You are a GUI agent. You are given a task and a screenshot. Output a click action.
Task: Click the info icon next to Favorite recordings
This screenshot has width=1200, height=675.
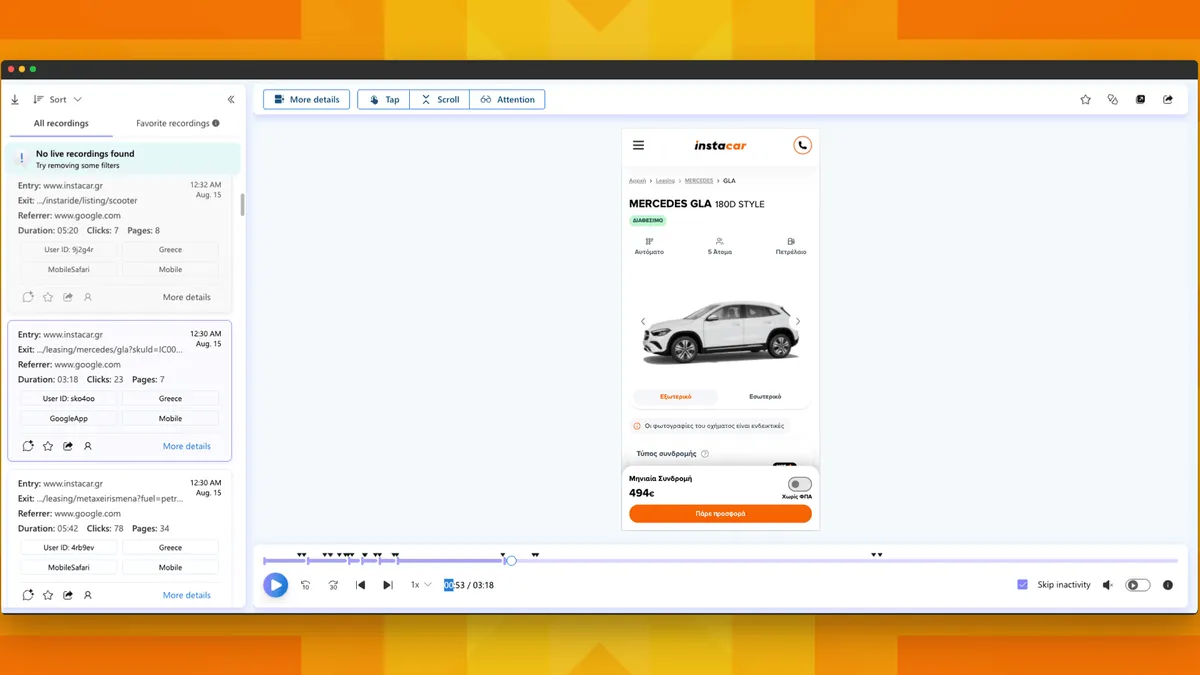click(x=216, y=123)
